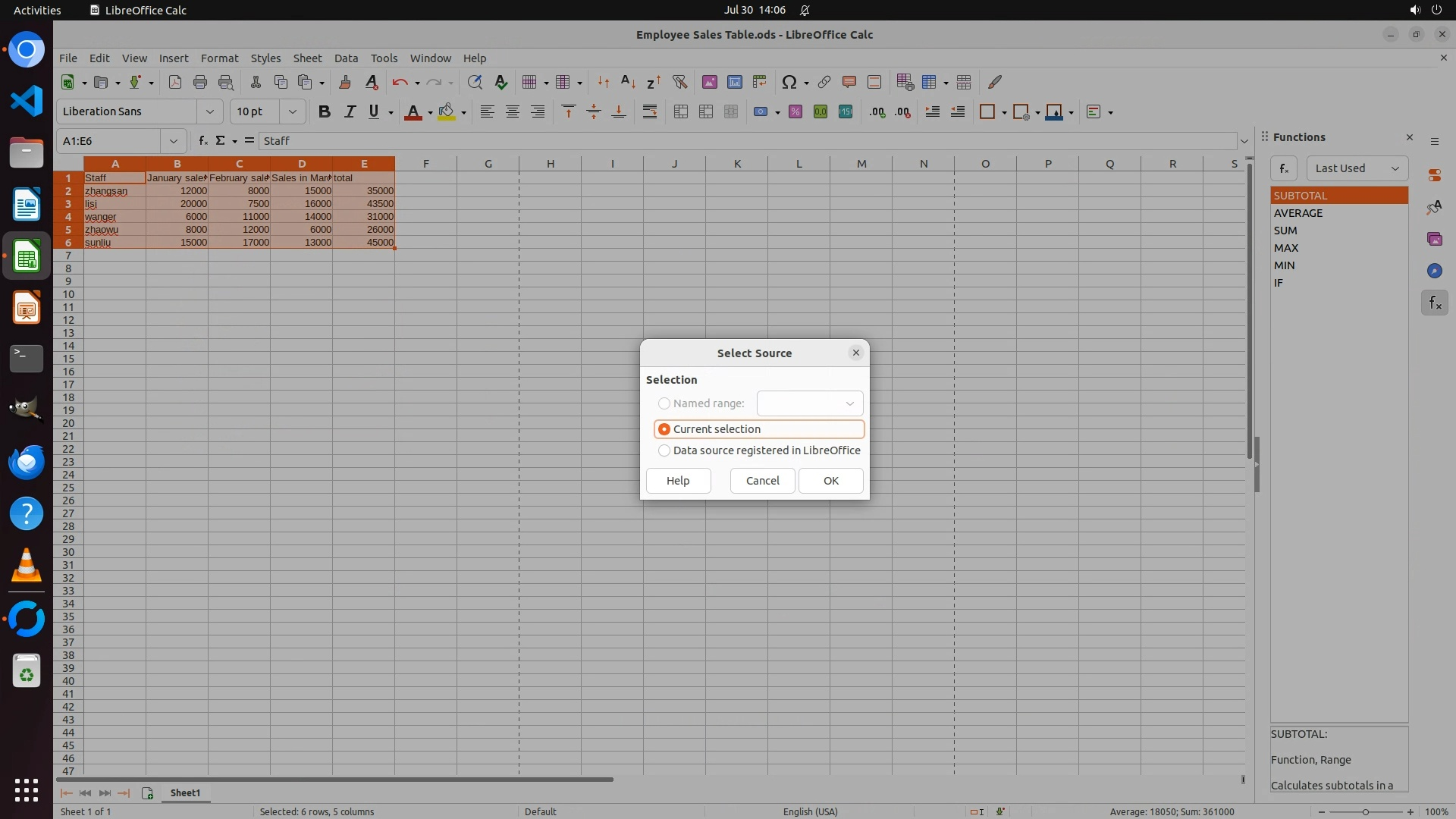
Task: Click the Insert Special Character omega icon
Action: pos(789,82)
